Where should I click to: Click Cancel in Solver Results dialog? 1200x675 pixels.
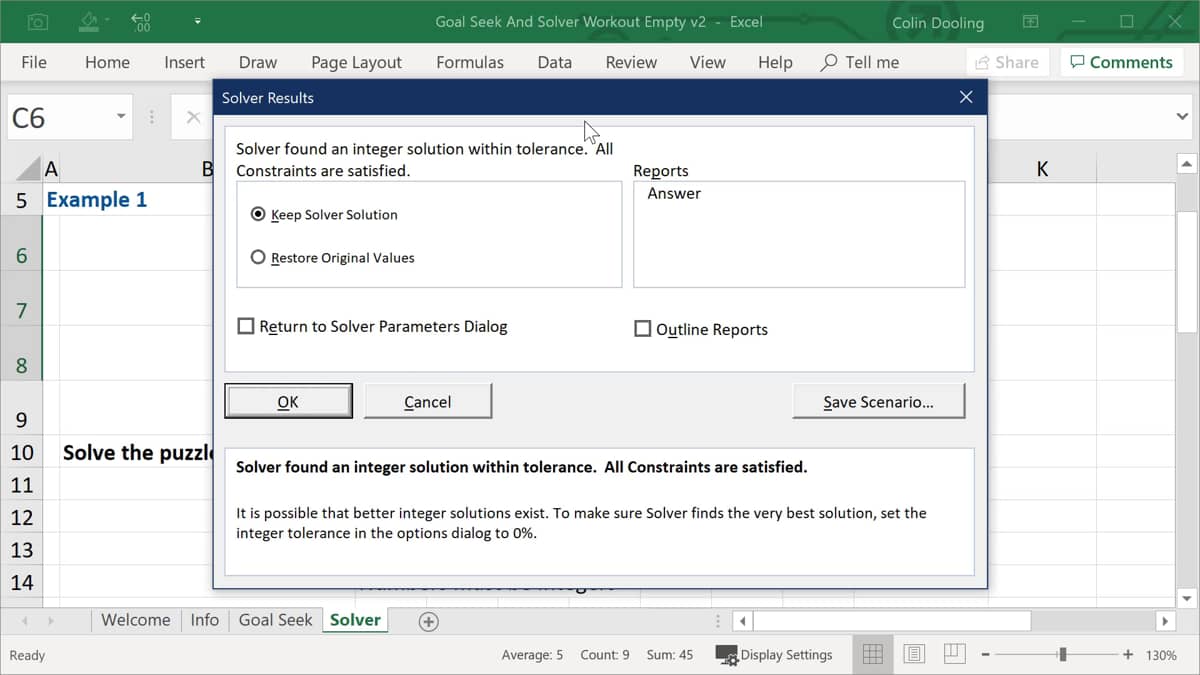[428, 401]
